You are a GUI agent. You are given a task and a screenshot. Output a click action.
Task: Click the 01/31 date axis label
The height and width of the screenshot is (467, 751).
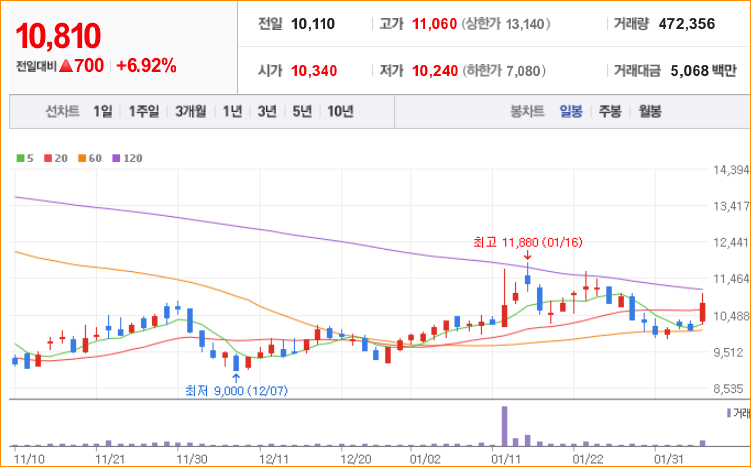669,459
